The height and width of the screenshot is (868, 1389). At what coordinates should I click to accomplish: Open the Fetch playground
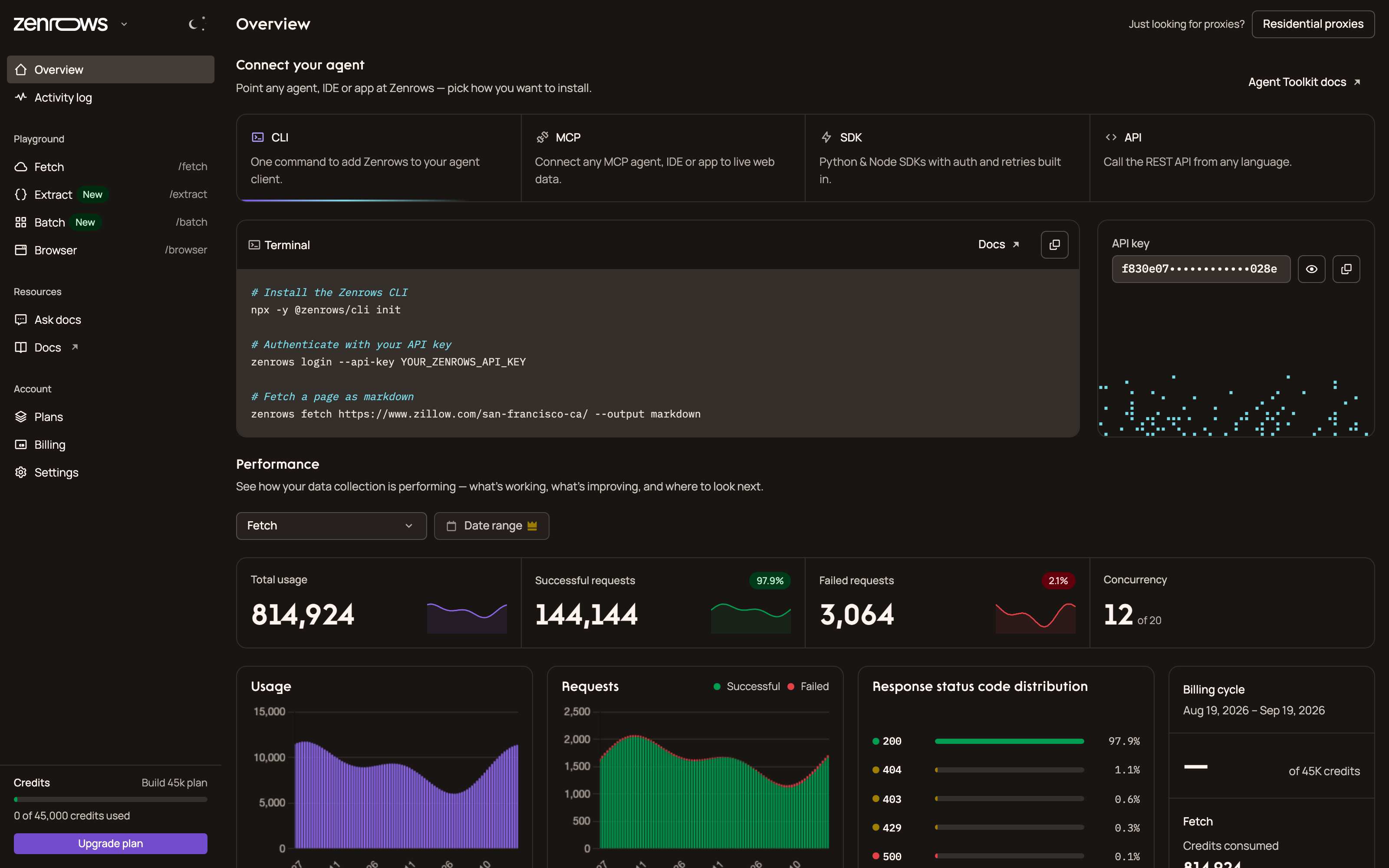pos(111,167)
